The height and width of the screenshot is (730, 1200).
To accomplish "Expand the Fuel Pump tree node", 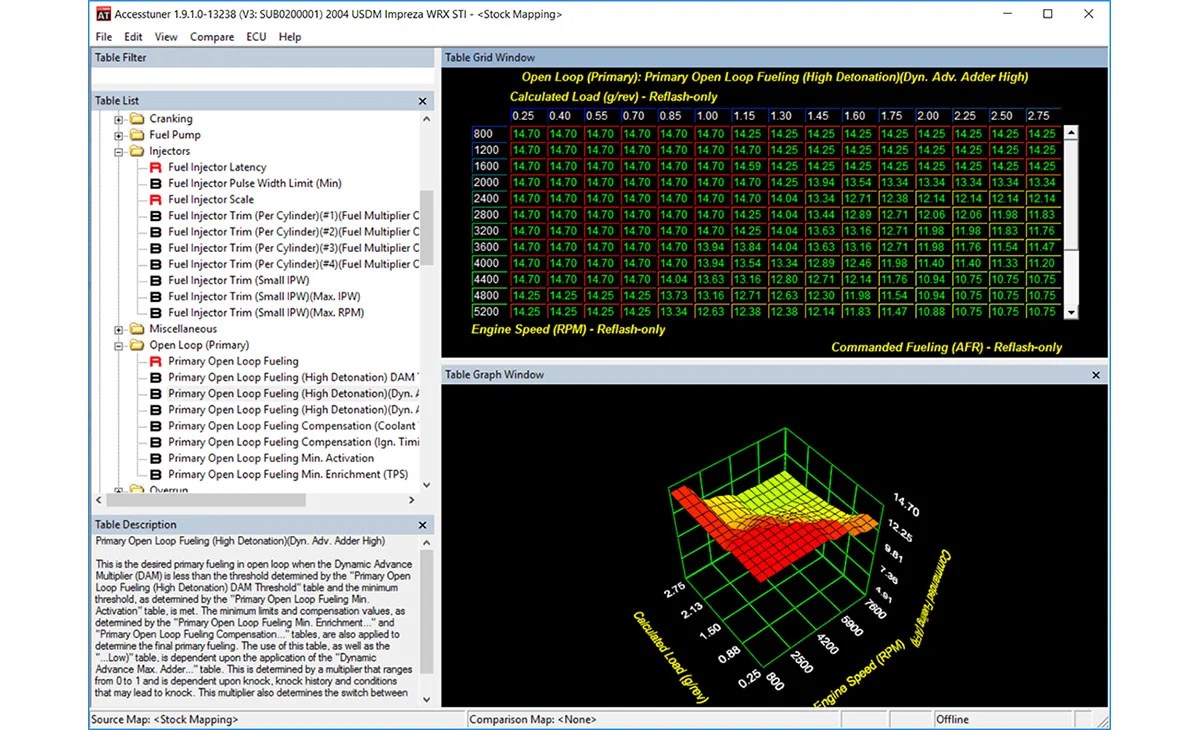I will (119, 135).
